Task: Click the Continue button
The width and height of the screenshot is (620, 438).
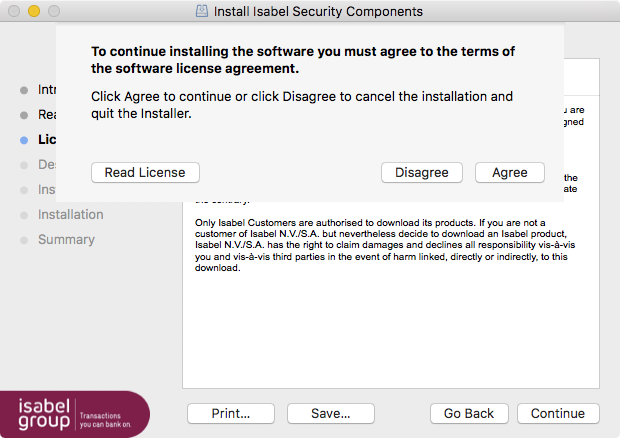Action: pos(558,413)
